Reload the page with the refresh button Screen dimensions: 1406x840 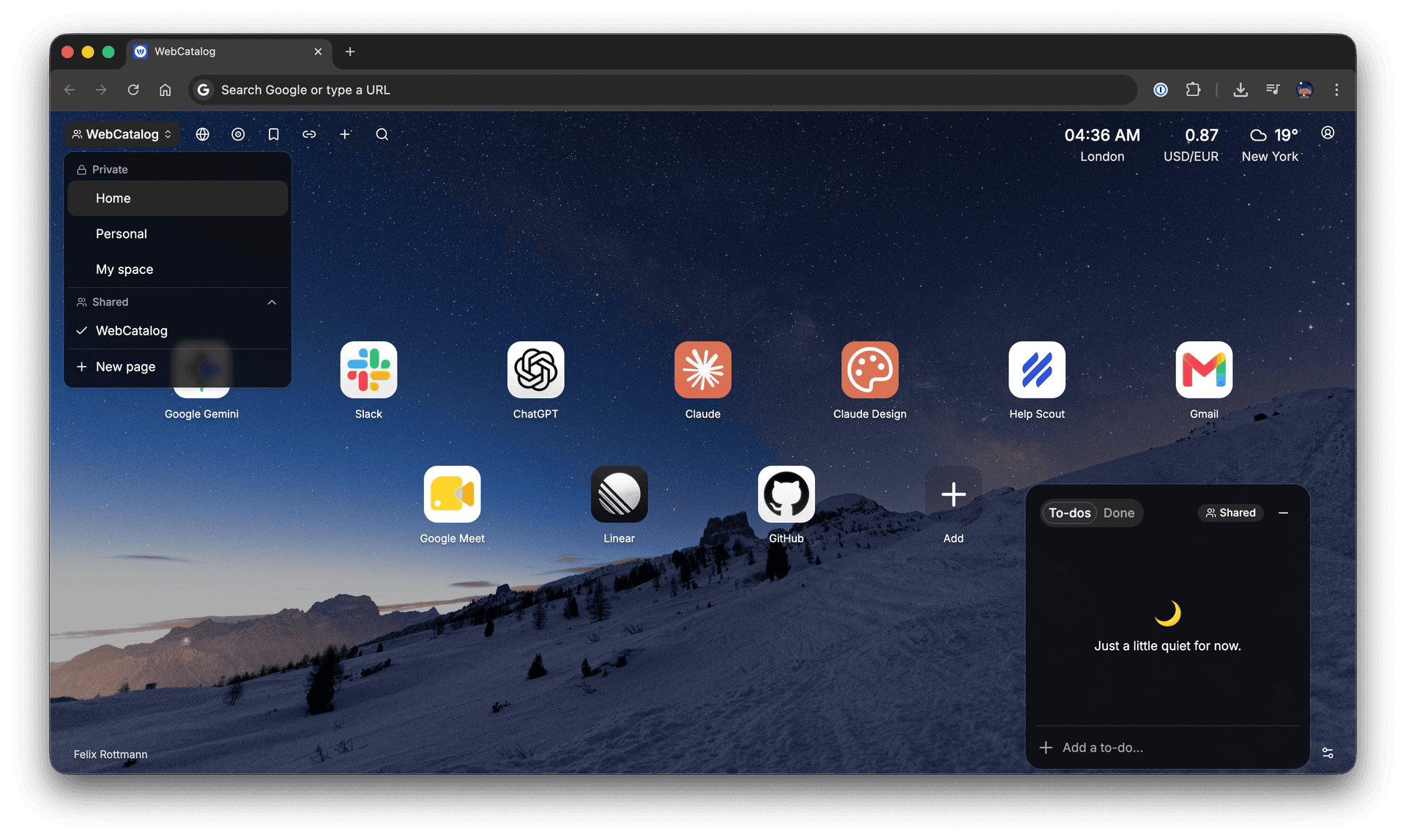[x=133, y=89]
